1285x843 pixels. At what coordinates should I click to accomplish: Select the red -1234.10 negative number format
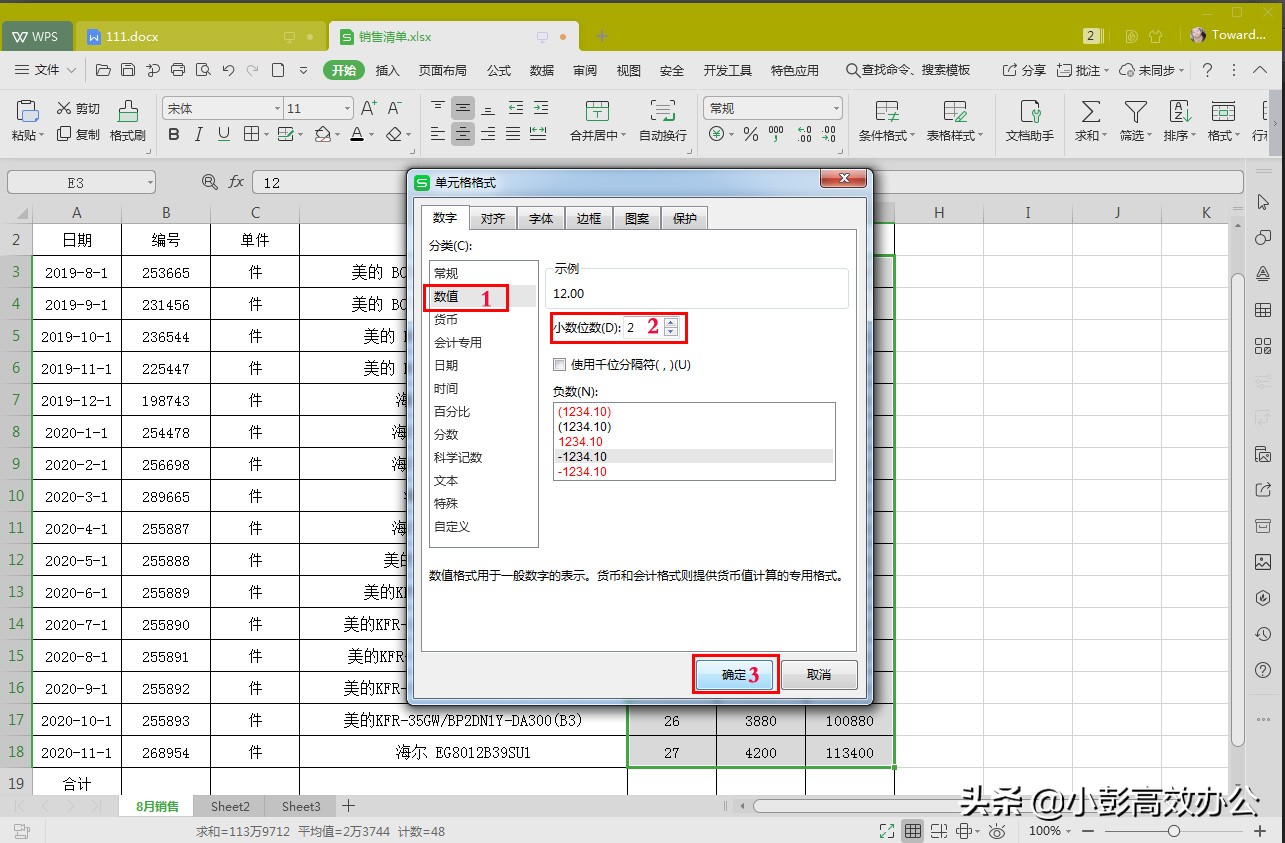(582, 471)
